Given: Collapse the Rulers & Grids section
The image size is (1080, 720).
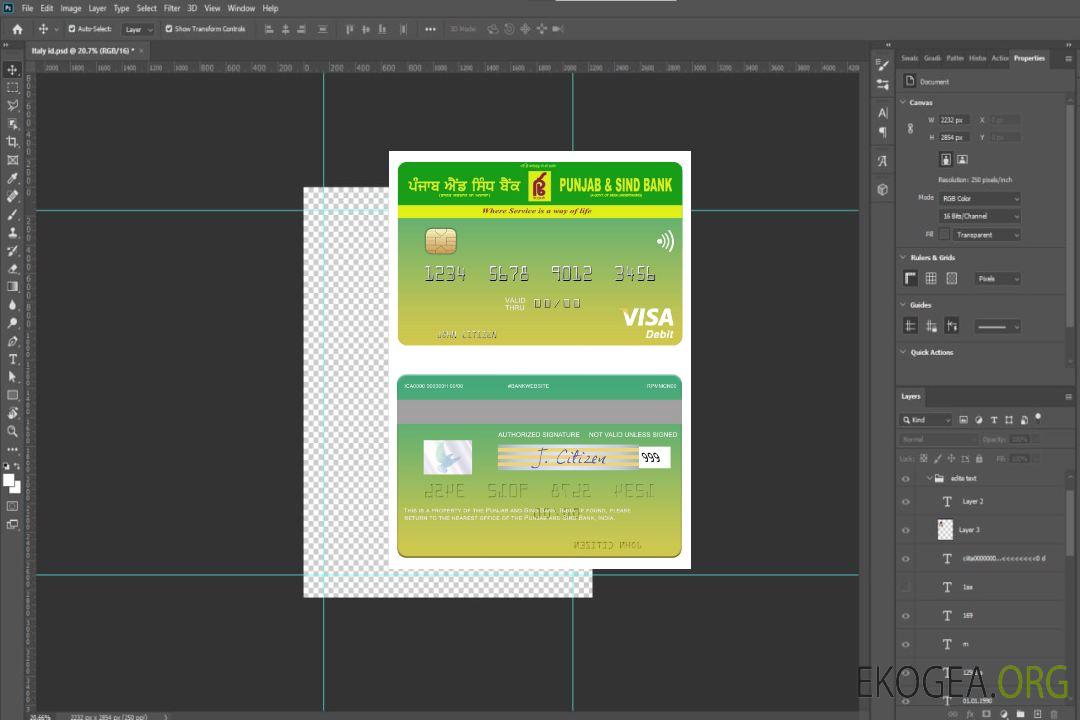Looking at the screenshot, I should (903, 257).
